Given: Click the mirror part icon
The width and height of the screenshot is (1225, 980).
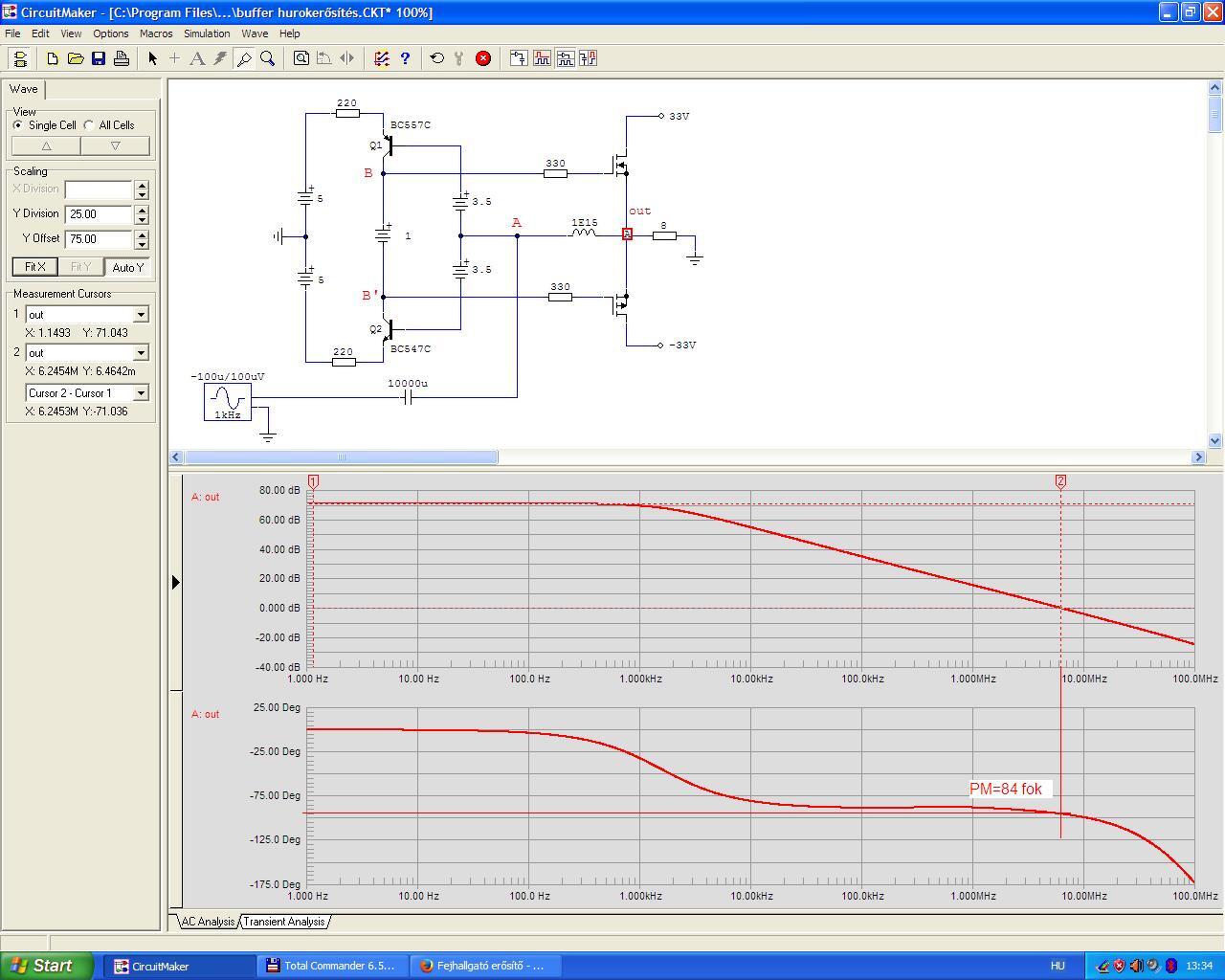Looking at the screenshot, I should click(x=347, y=58).
